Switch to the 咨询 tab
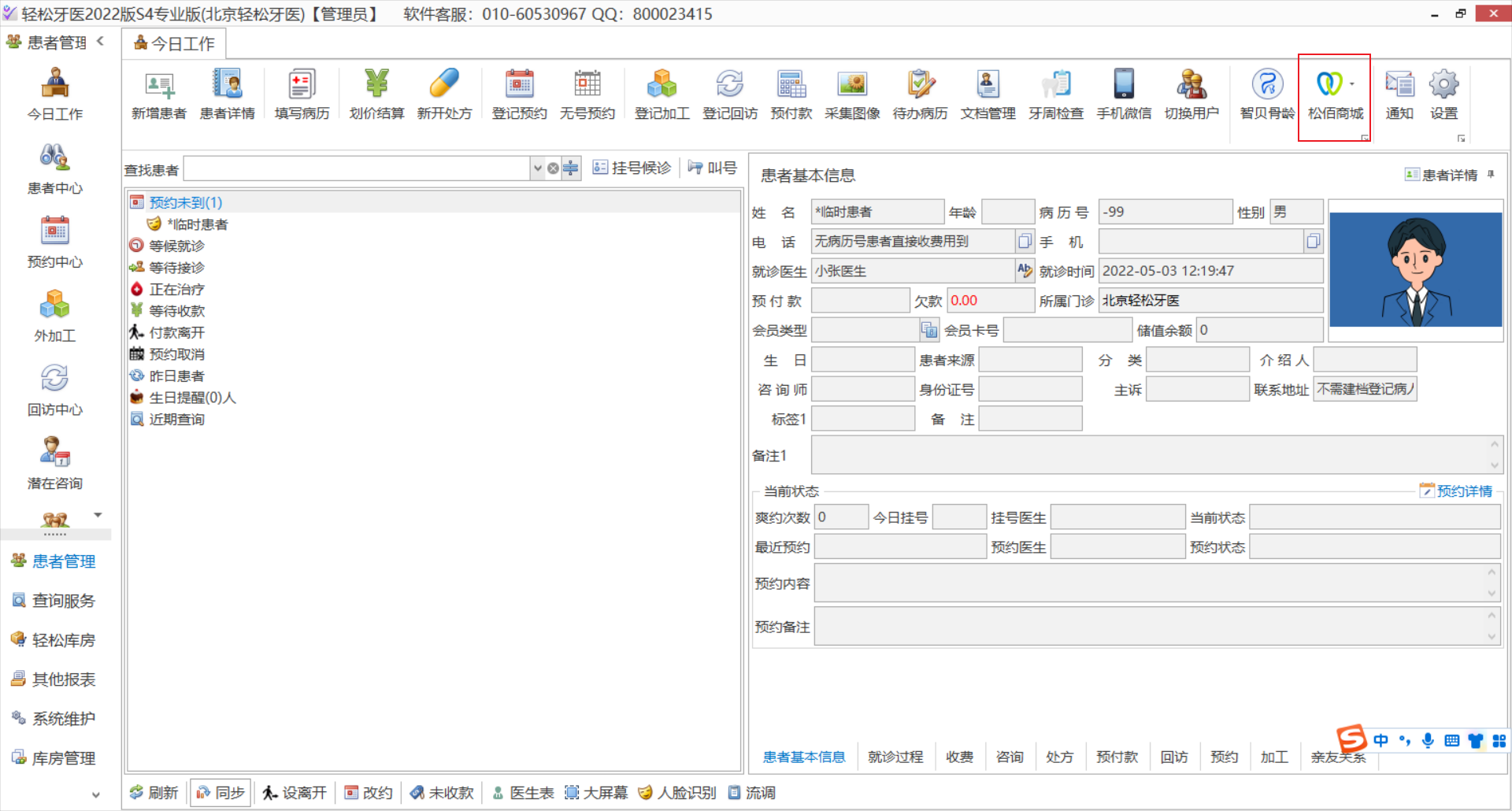Image resolution: width=1512 pixels, height=811 pixels. point(1010,757)
